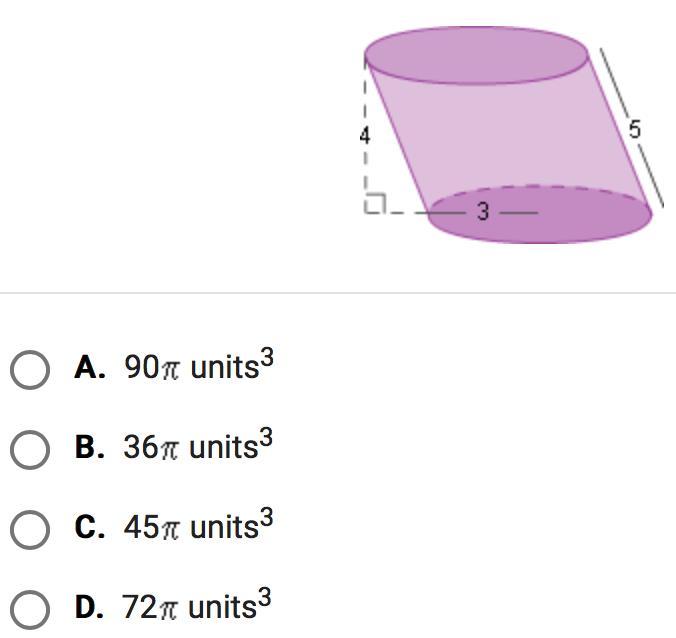Click the 36π units³ answer text
This screenshot has width=676, height=638.
click(198, 446)
